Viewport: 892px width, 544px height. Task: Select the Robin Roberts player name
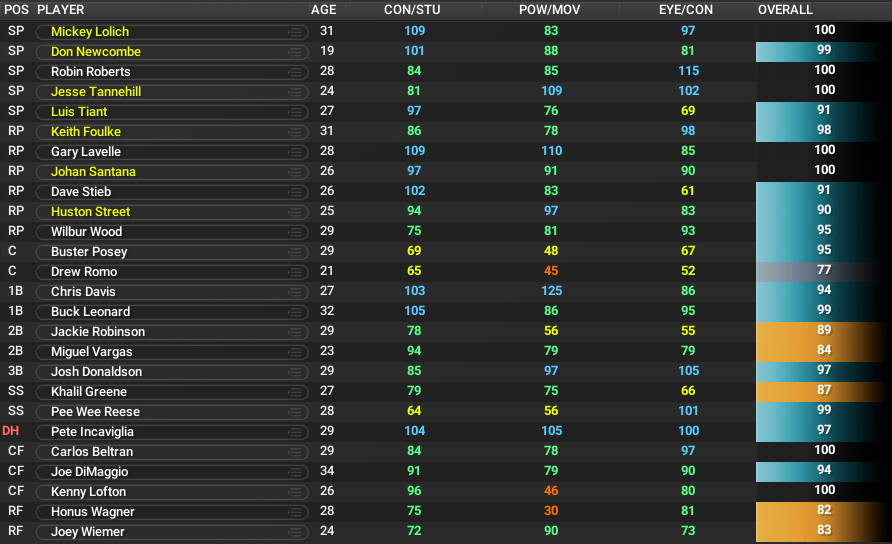pyautogui.click(x=91, y=72)
